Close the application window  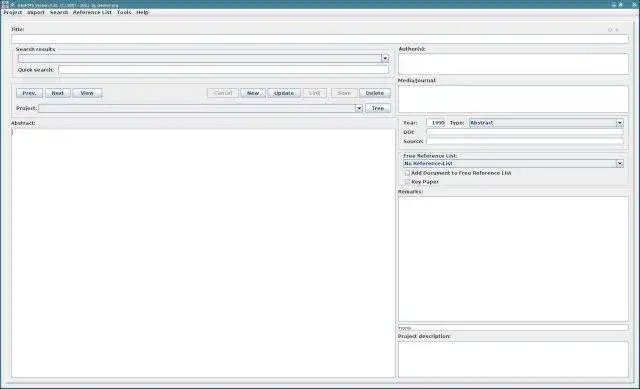coord(634,4)
